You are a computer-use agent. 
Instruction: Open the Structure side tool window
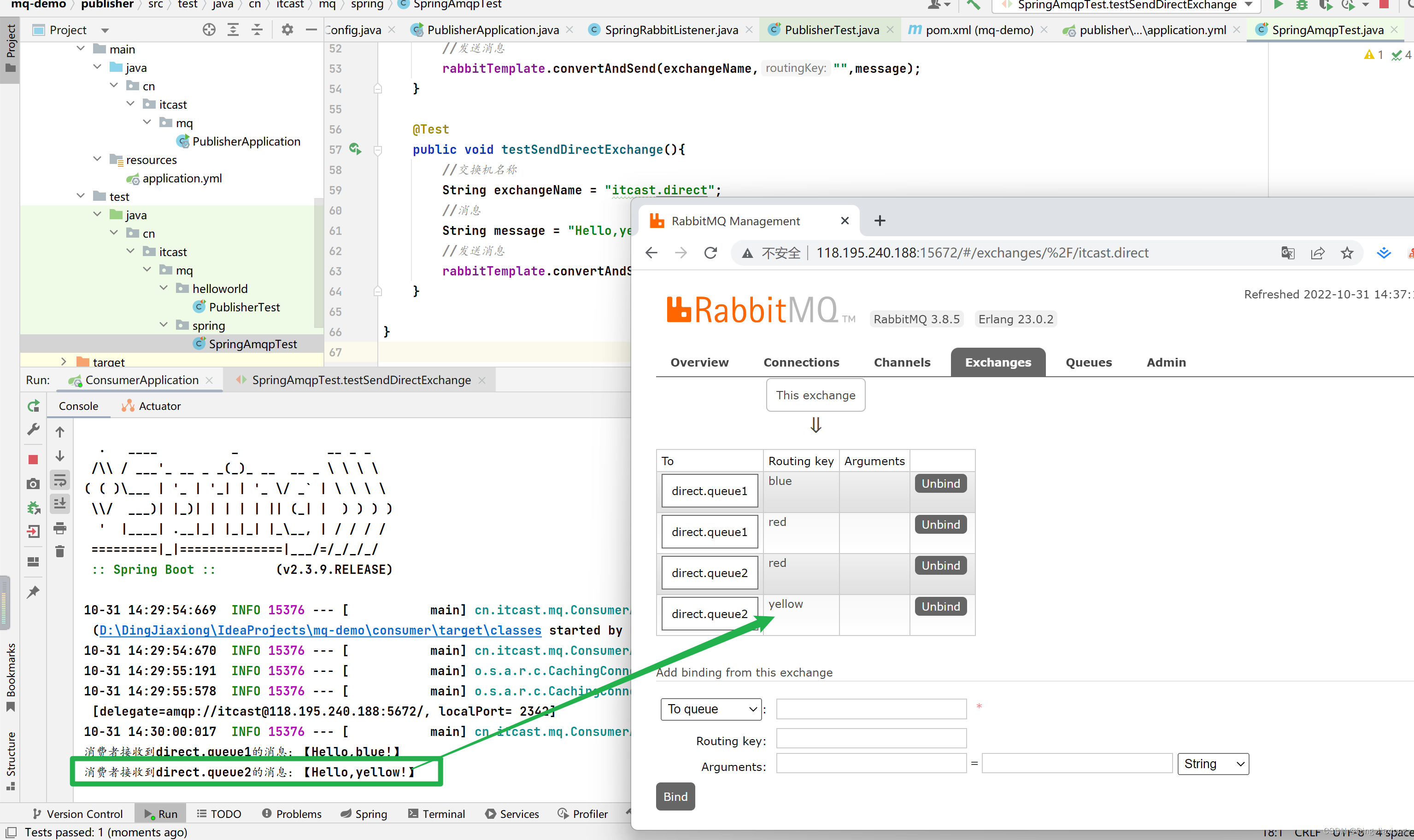click(11, 760)
